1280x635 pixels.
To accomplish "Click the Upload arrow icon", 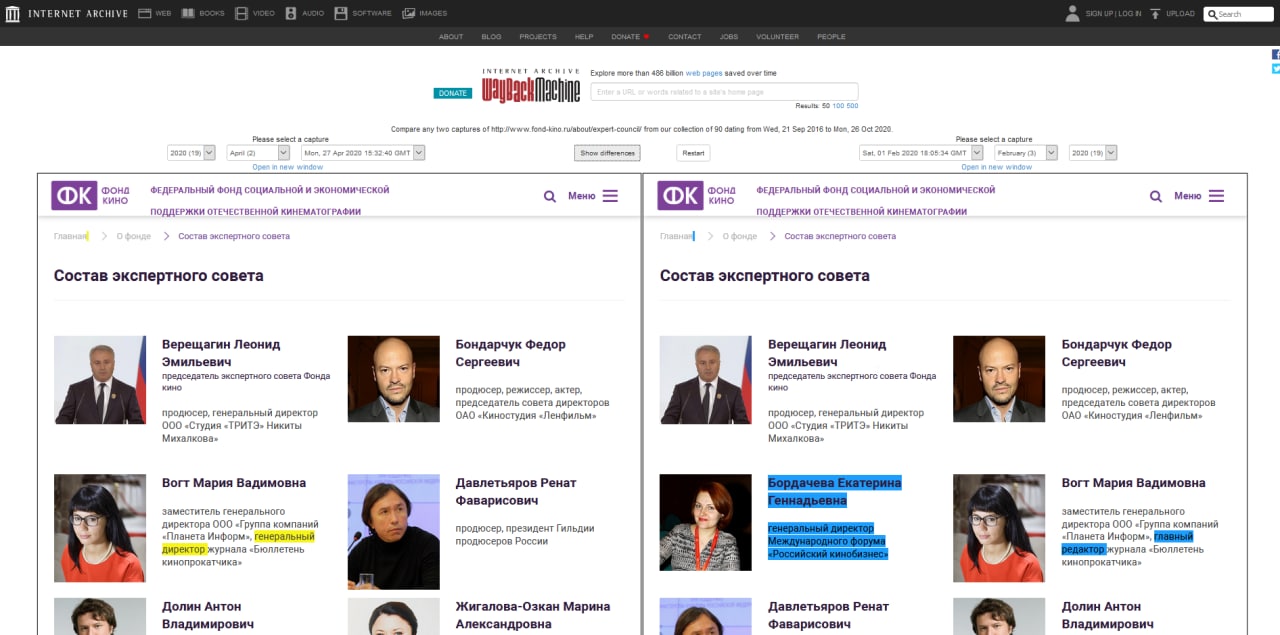I will (x=1155, y=13).
